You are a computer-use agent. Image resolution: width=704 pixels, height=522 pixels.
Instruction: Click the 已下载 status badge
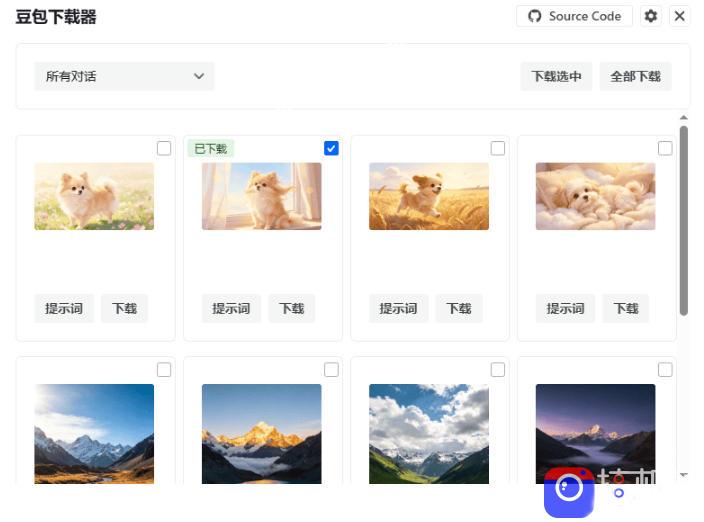(x=211, y=149)
